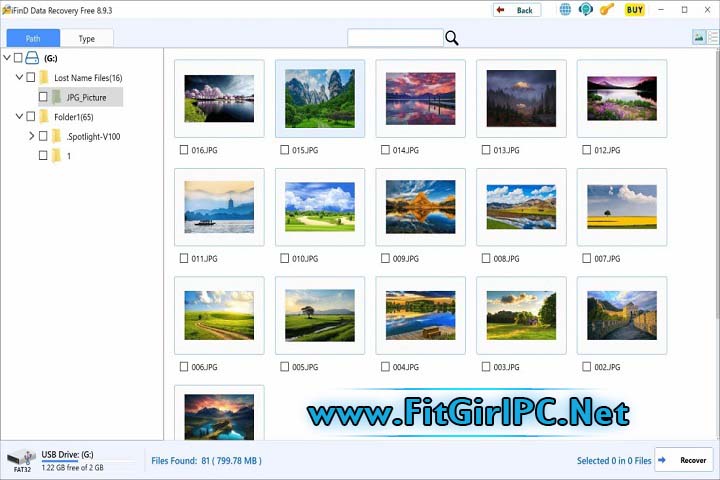Click the yellow BUY icon
Screen dimensions: 720x480
click(x=634, y=10)
